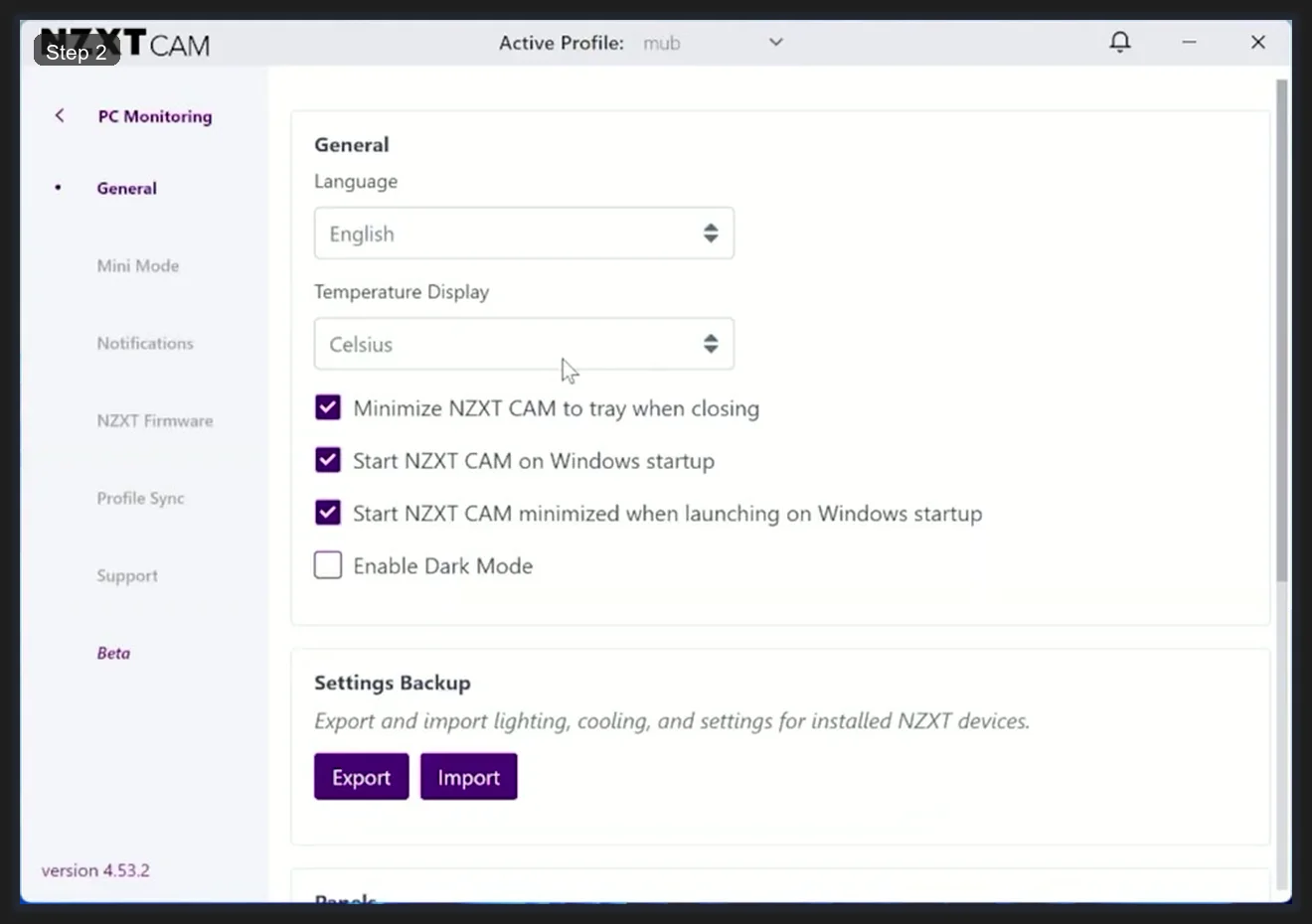Image resolution: width=1312 pixels, height=924 pixels.
Task: Toggle Start NZXT CAM minimized on startup
Action: [327, 513]
